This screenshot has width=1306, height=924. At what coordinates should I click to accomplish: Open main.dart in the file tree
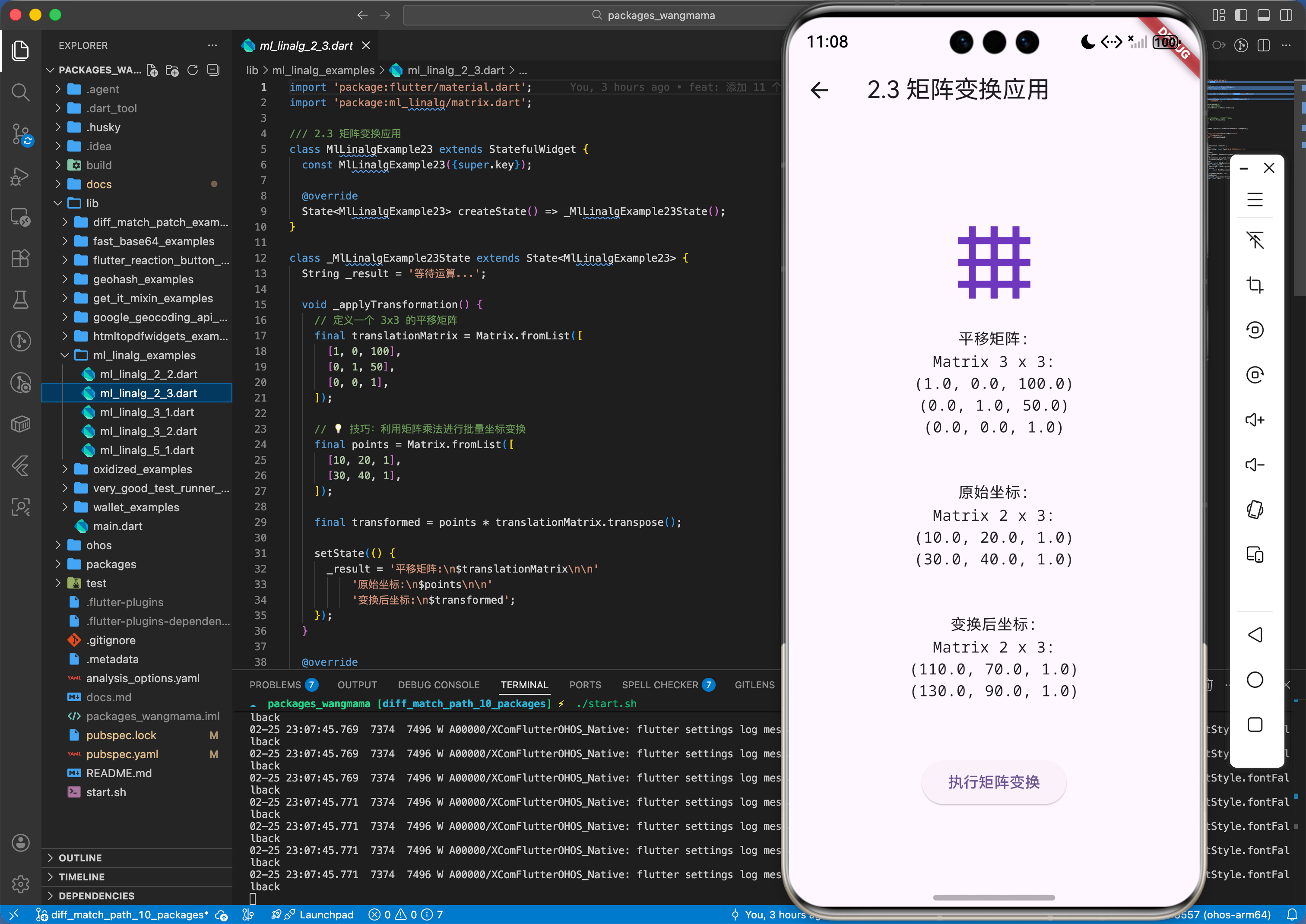[118, 526]
